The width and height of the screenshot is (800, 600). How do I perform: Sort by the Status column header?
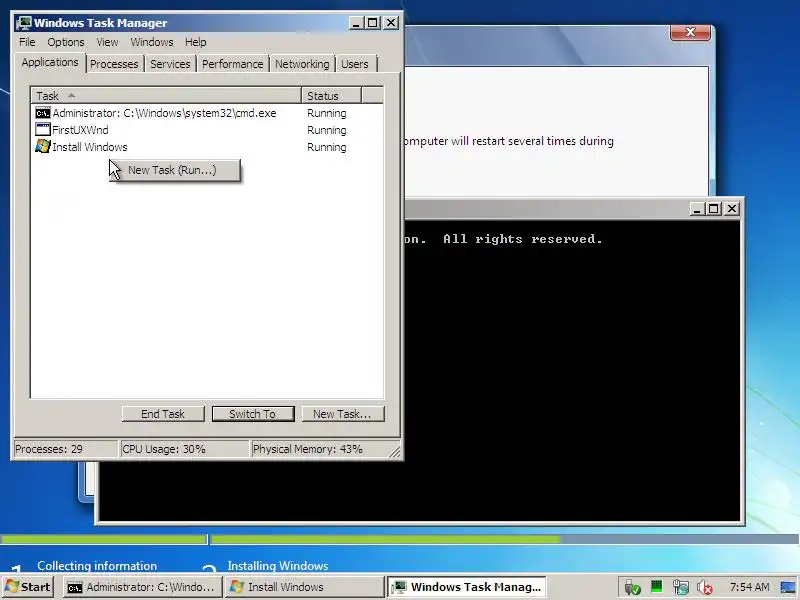pos(331,95)
